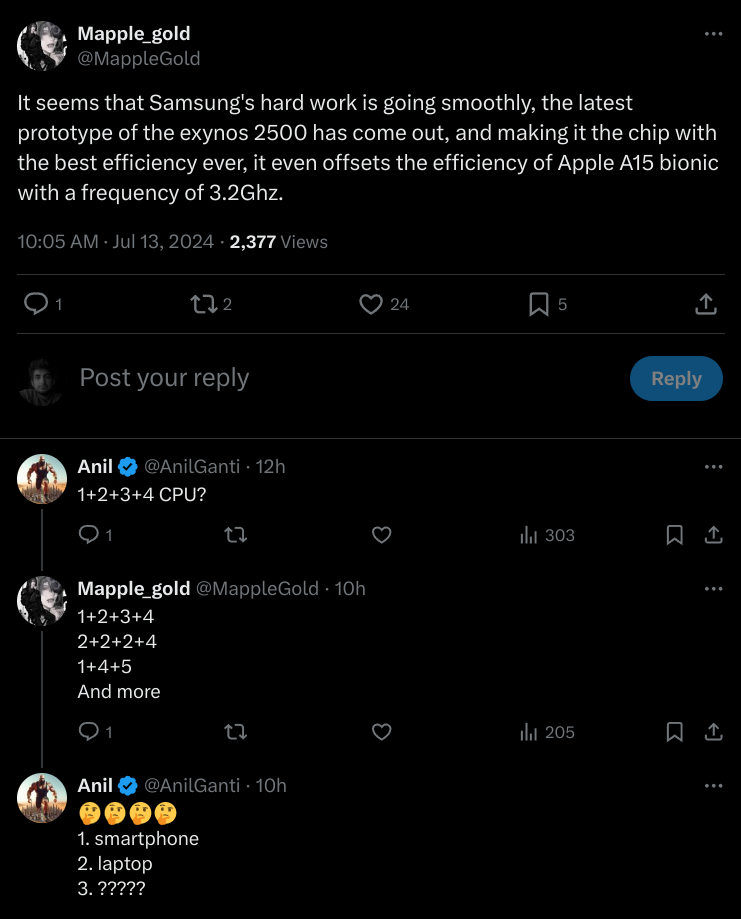741x919 pixels.
Task: Open more options for the main post
Action: (713, 34)
